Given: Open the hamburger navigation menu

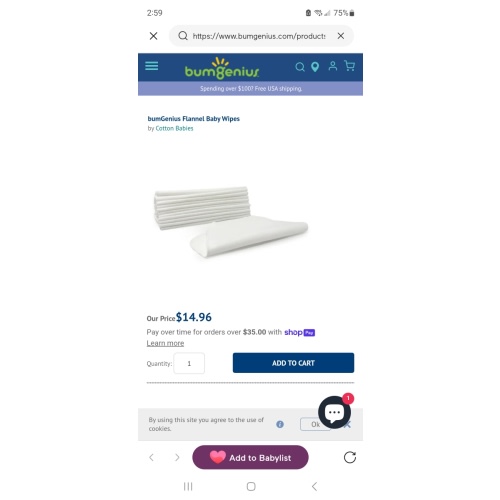Looking at the screenshot, I should (x=152, y=66).
